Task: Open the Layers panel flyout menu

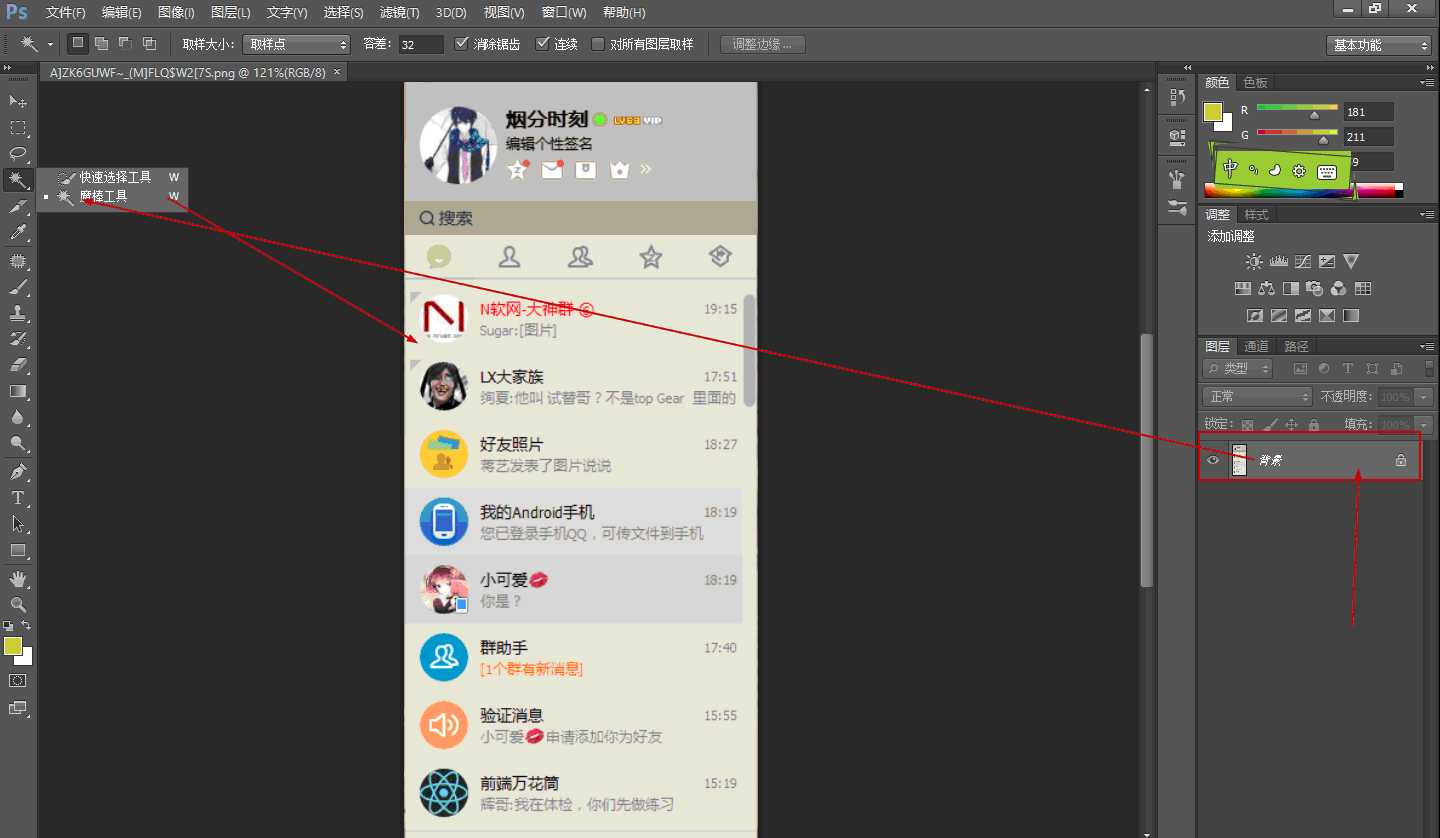Action: (1427, 346)
